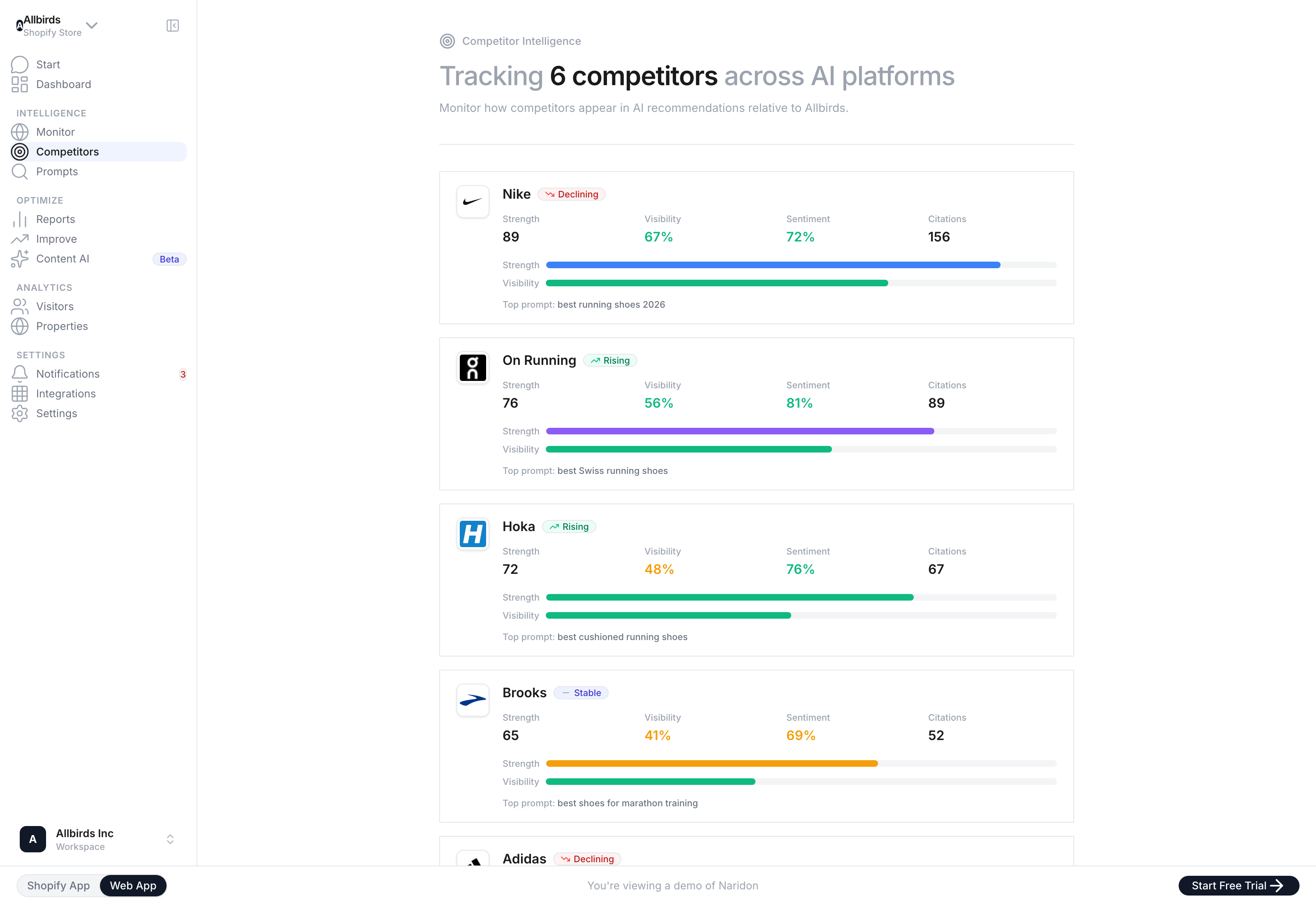Open the Prompts page
The height and width of the screenshot is (905, 1316).
pos(99,172)
